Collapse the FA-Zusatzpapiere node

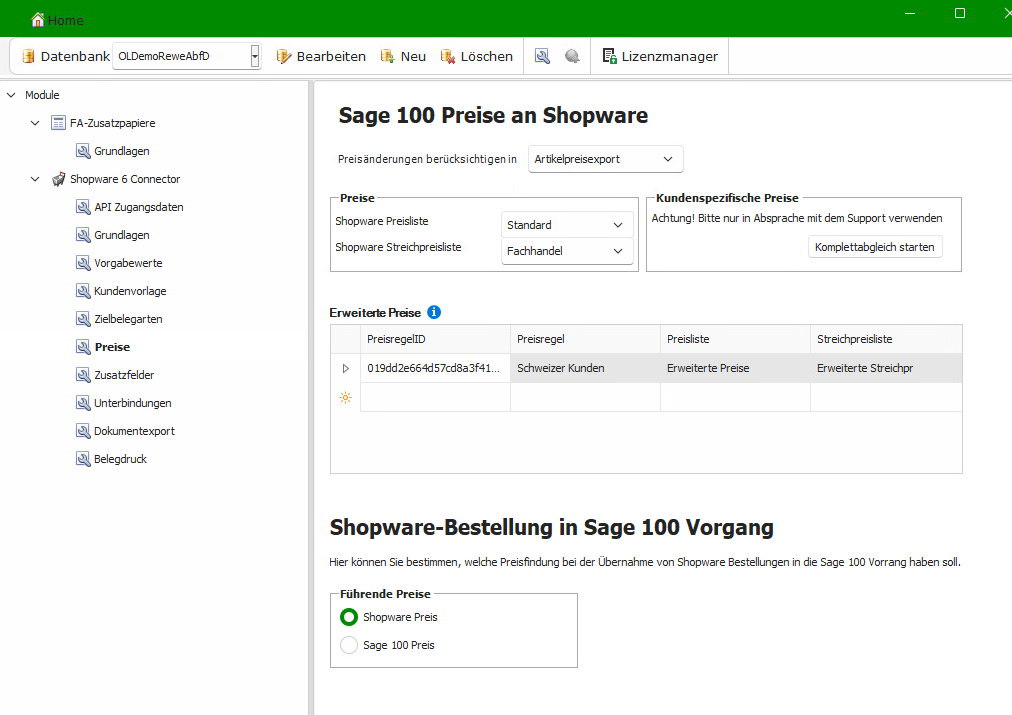tap(35, 123)
